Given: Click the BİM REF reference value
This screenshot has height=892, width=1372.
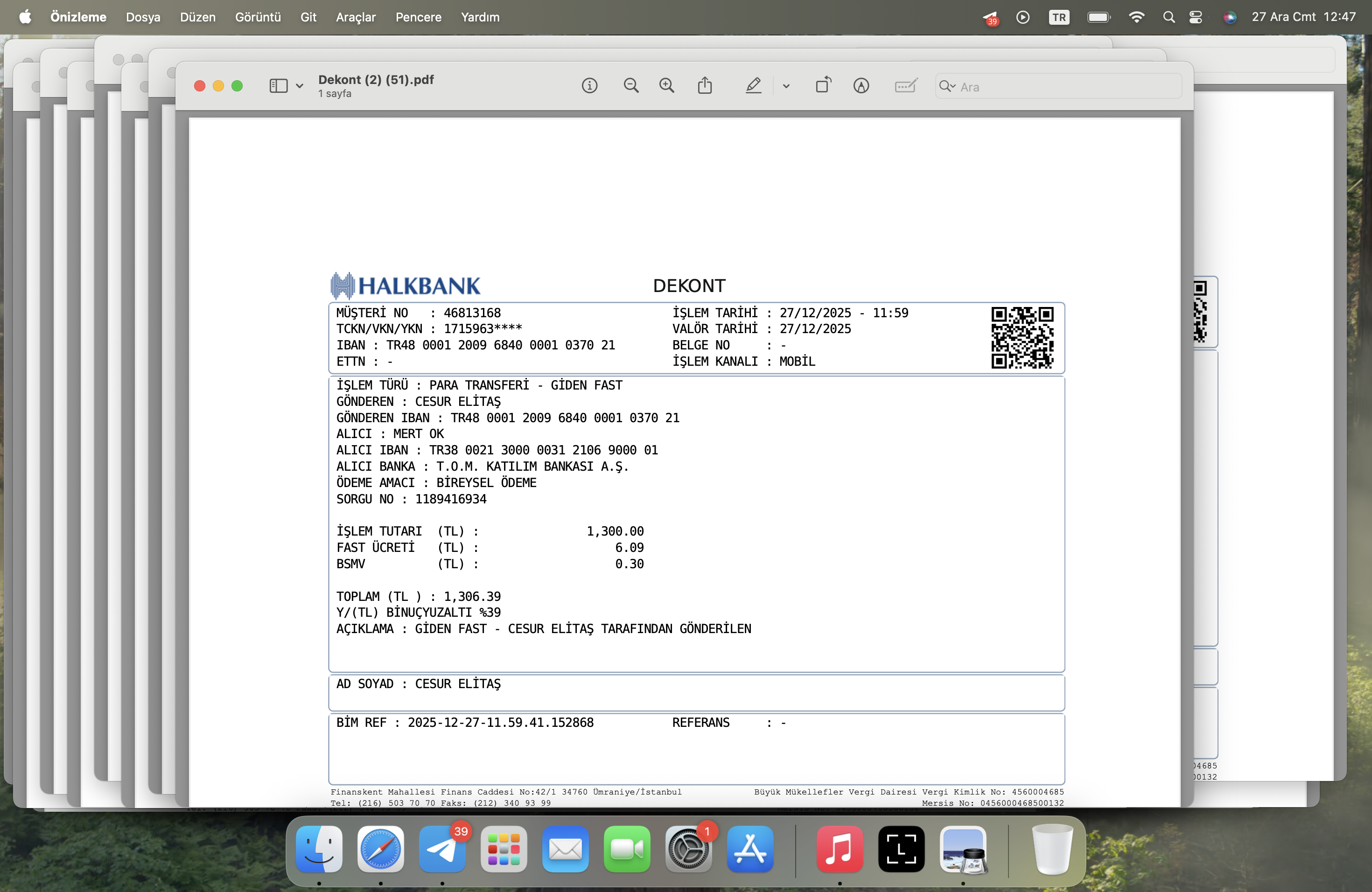Looking at the screenshot, I should pos(500,723).
